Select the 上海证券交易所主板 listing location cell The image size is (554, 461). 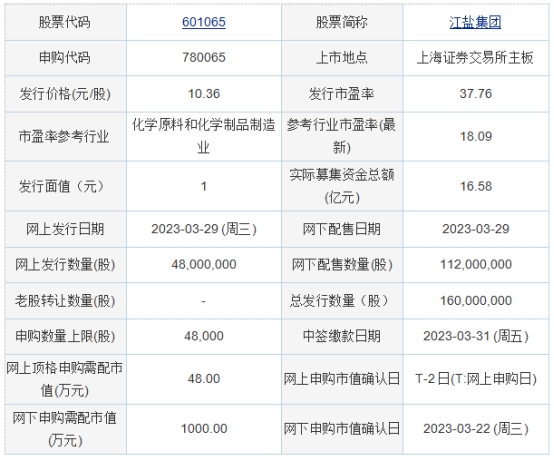coord(475,58)
